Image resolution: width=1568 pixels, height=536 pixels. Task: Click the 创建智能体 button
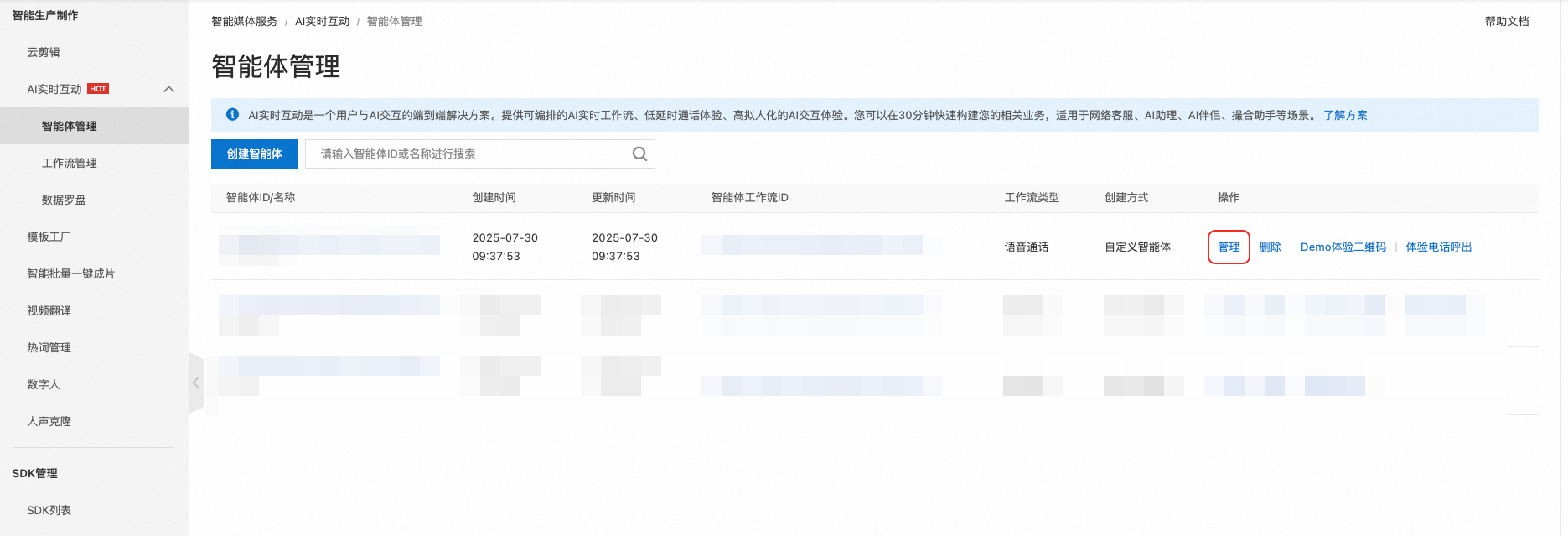point(254,154)
